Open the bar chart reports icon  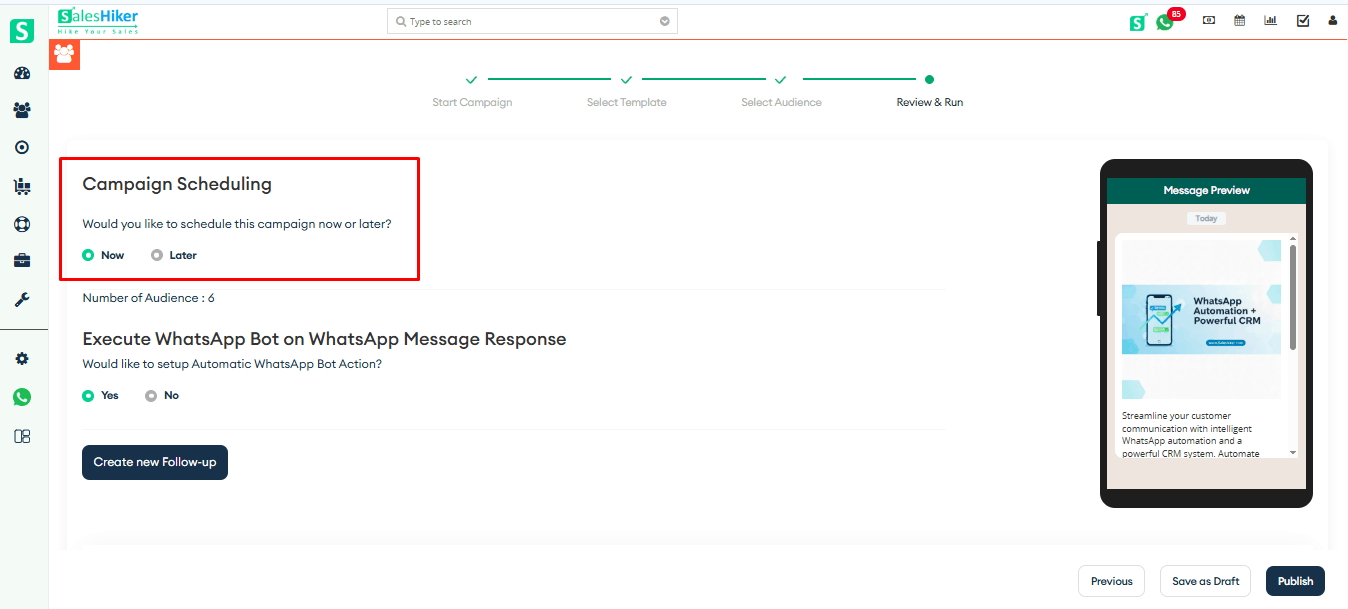coord(1270,21)
